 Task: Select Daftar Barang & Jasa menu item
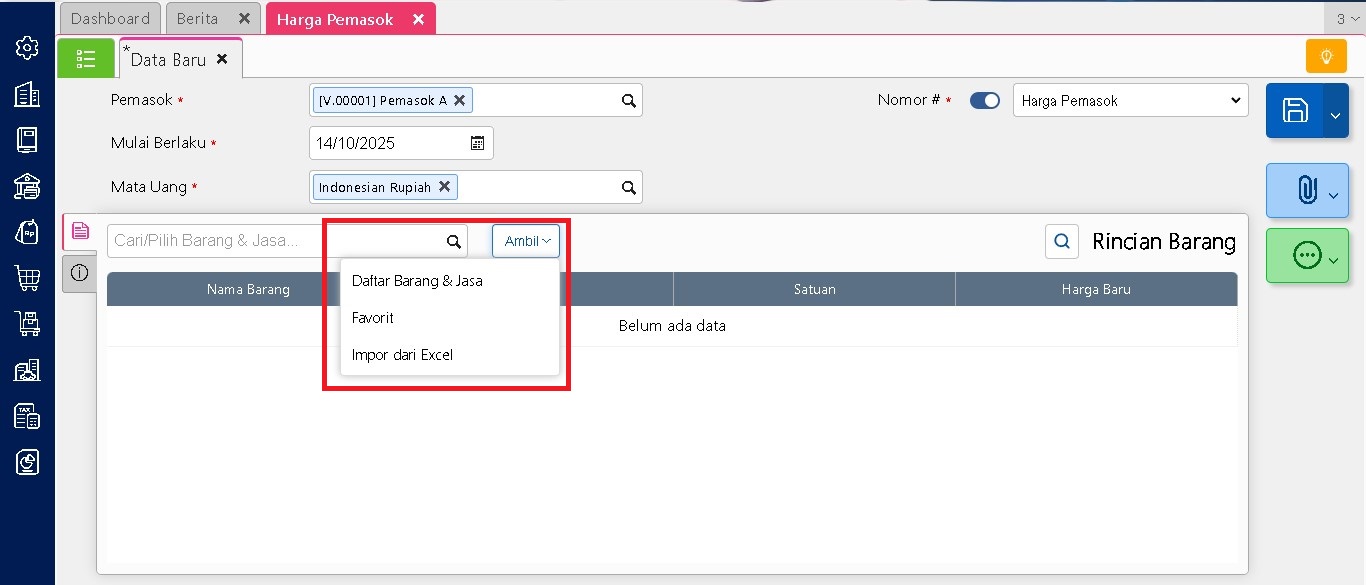[417, 281]
